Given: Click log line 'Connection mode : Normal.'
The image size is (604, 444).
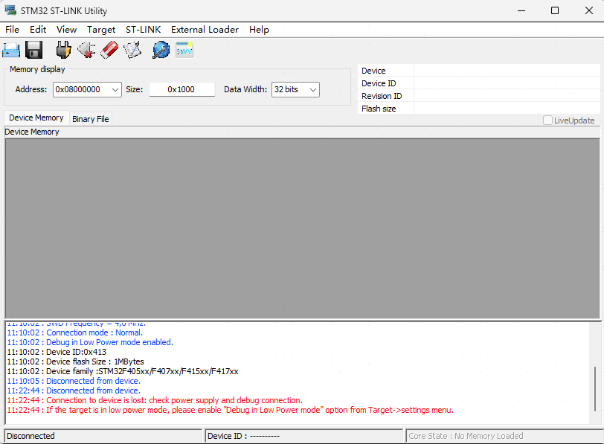Looking at the screenshot, I should coord(75,333).
